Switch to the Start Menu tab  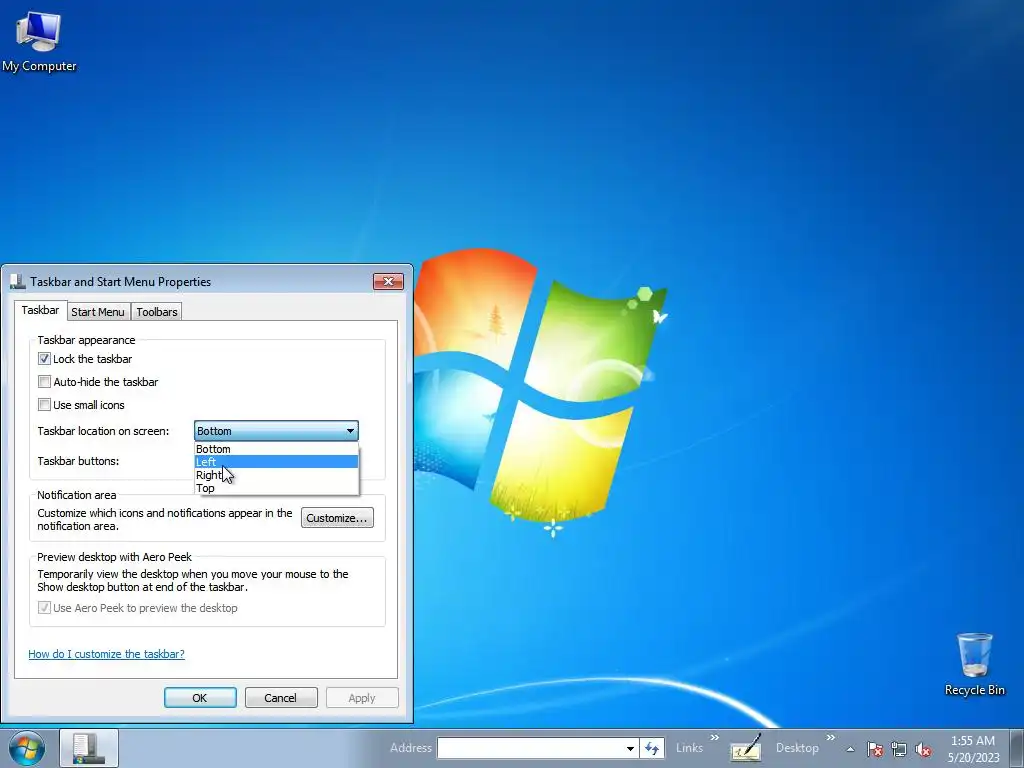(x=98, y=312)
